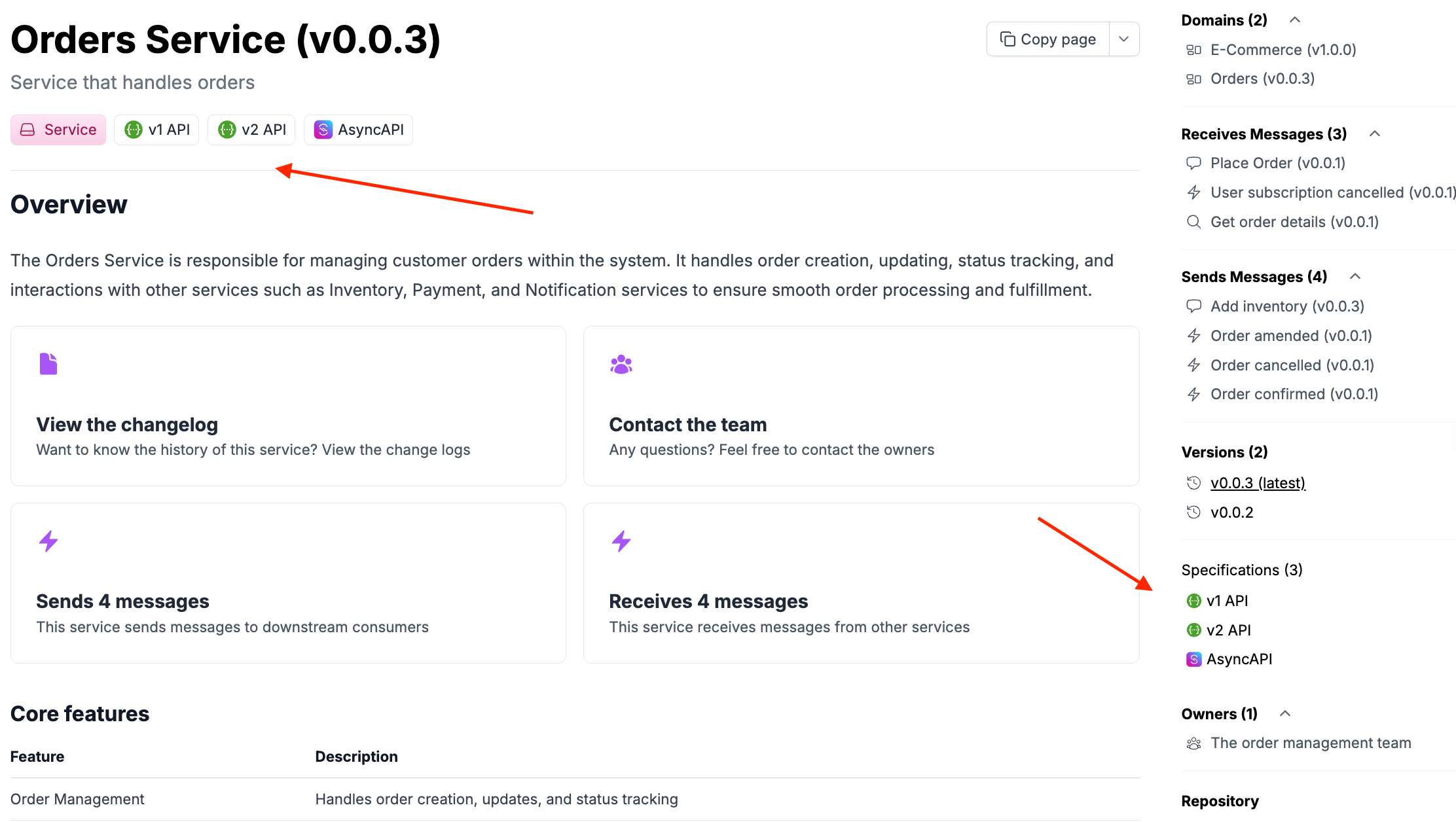Click Orders (v0.0.3) under Domains
This screenshot has height=822, width=1456.
pyautogui.click(x=1262, y=78)
